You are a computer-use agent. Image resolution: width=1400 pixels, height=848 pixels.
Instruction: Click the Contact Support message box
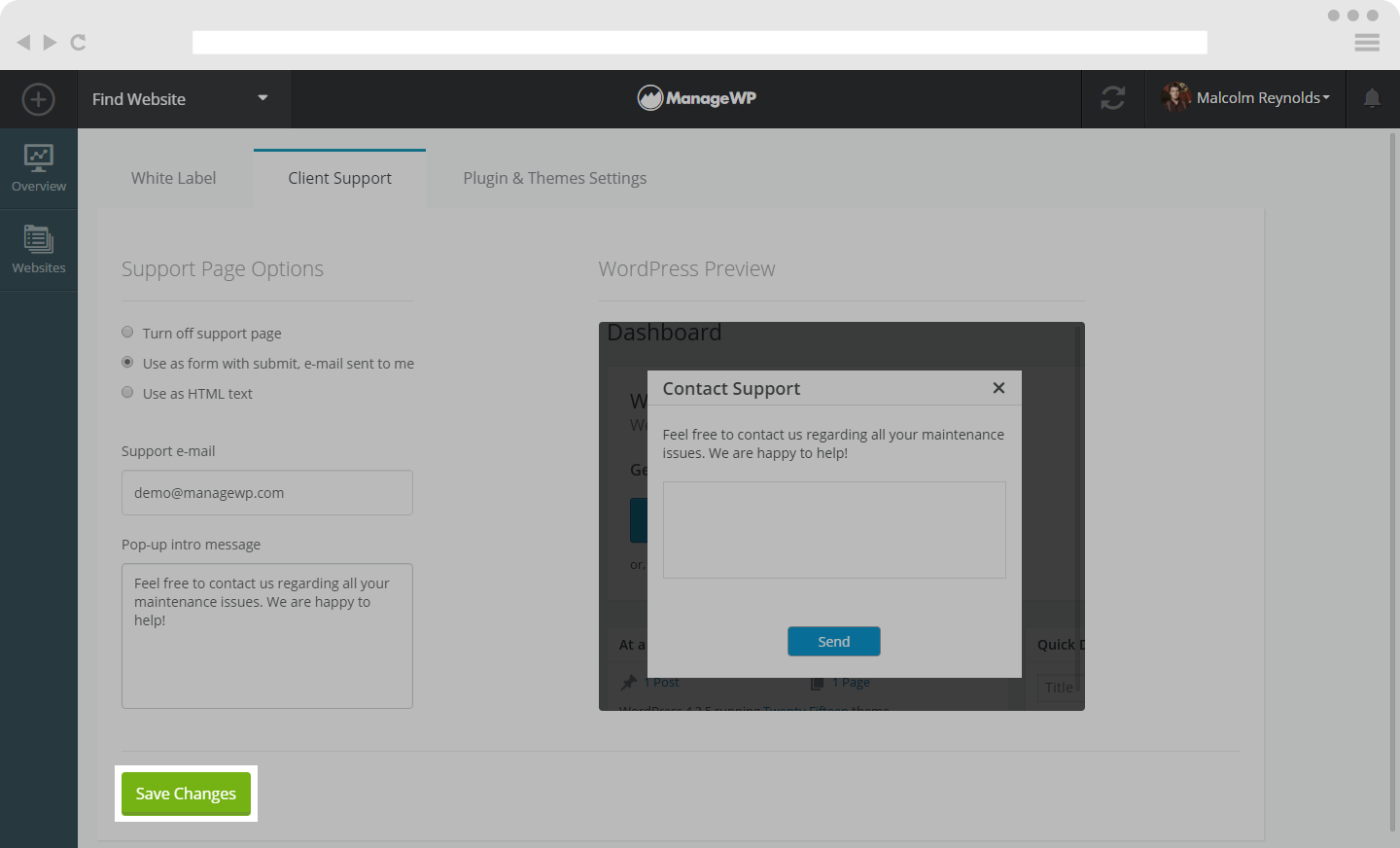pyautogui.click(x=834, y=530)
